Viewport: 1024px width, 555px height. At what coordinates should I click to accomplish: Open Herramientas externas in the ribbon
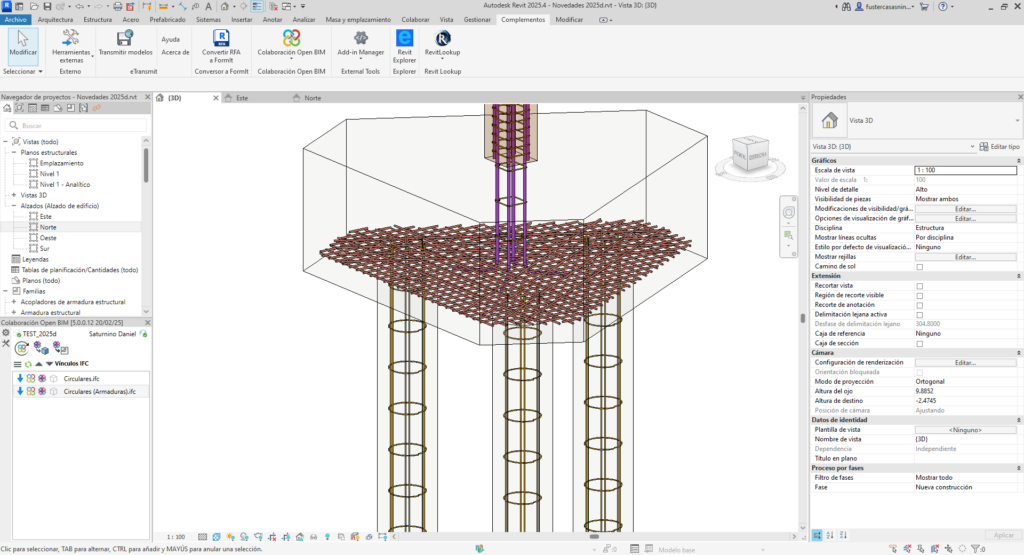(71, 40)
